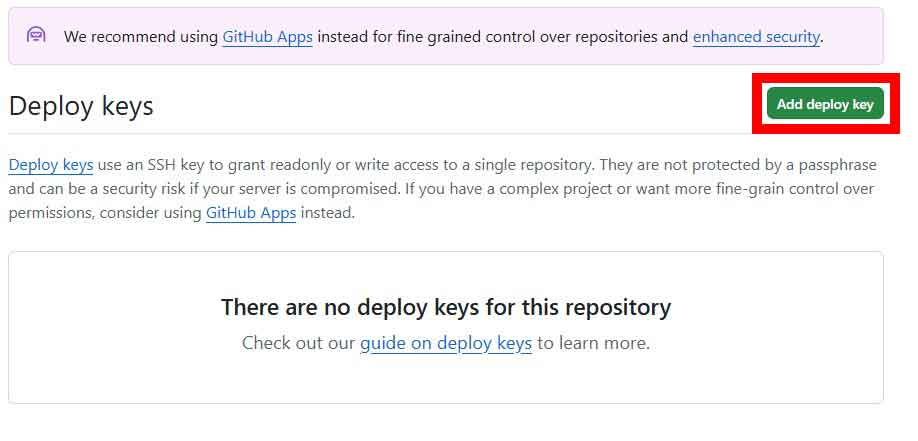
Task: Click the 'to learn more.' text
Action: [593, 343]
